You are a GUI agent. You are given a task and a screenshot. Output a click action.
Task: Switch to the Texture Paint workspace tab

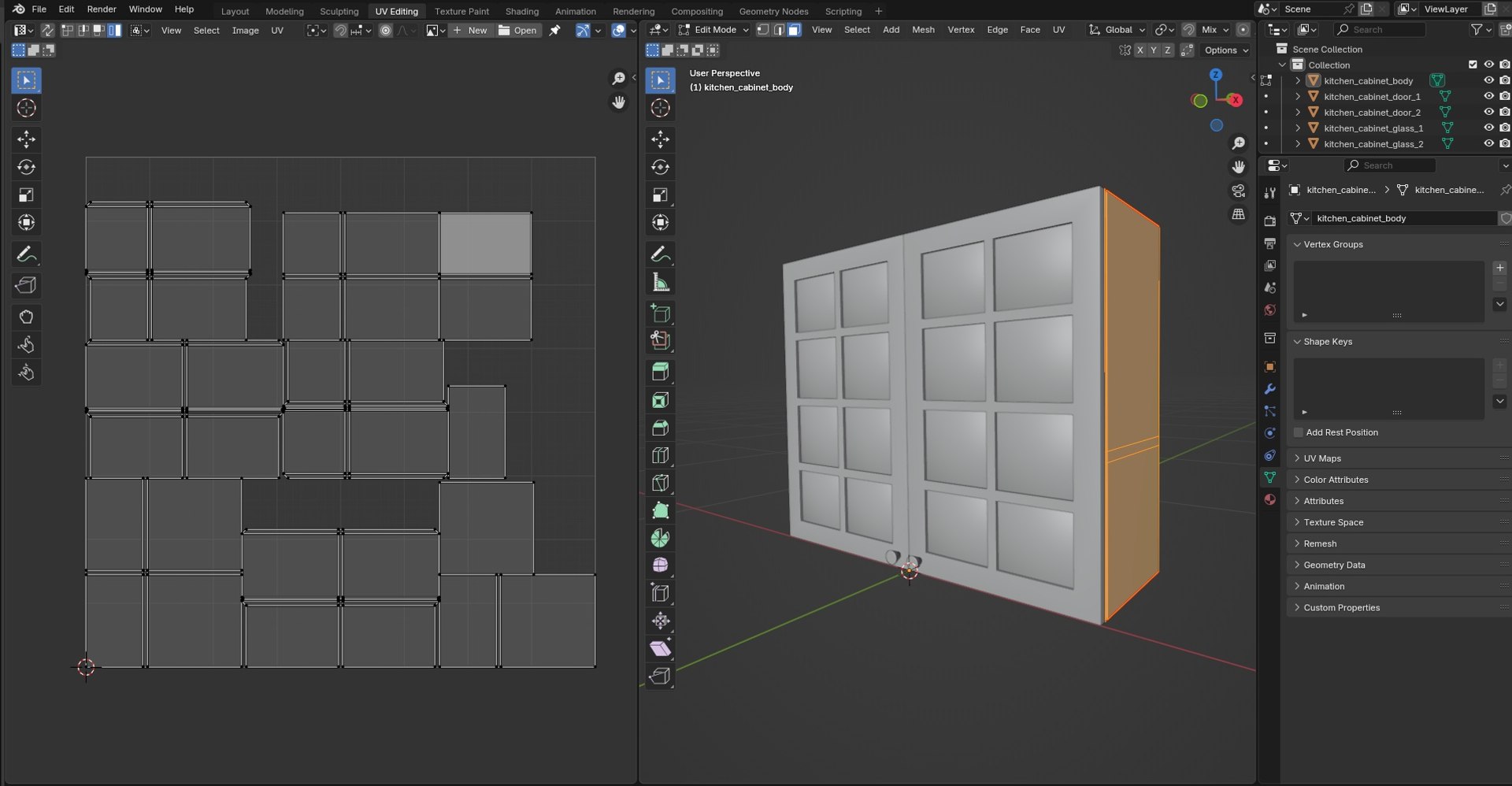pyautogui.click(x=461, y=11)
